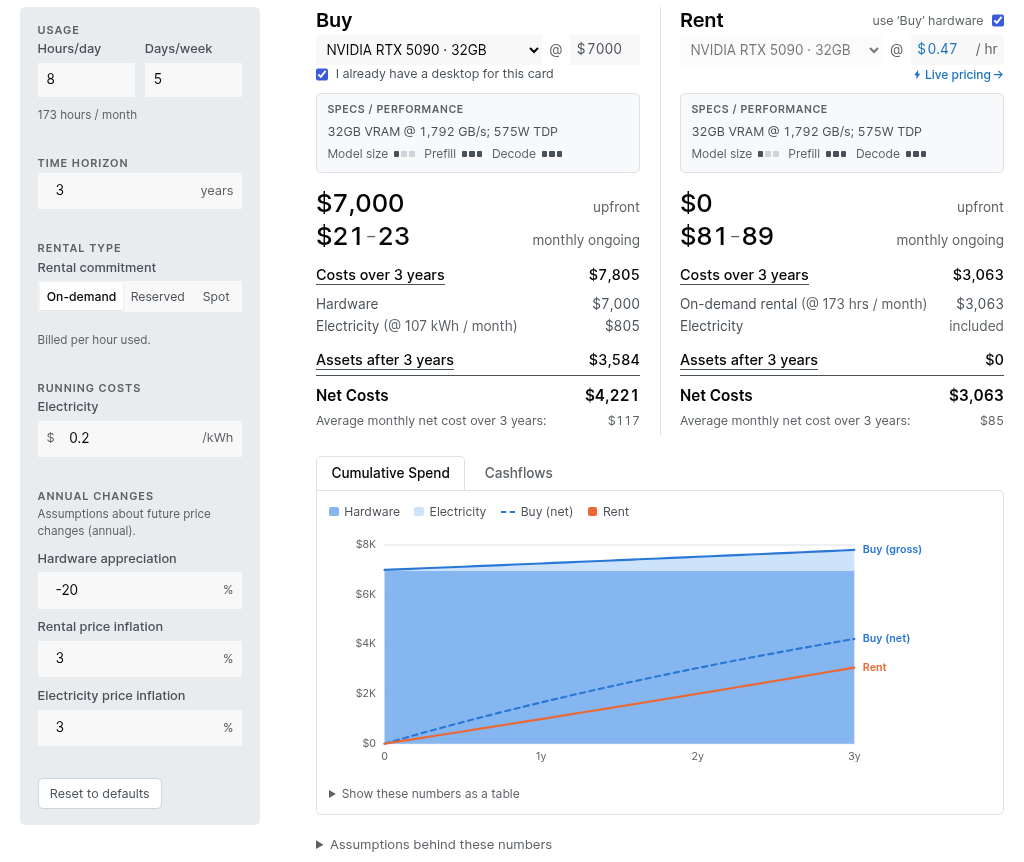This screenshot has height=862, width=1024.
Task: Click the Buy (net) dashed legend marker
Action: click(508, 512)
